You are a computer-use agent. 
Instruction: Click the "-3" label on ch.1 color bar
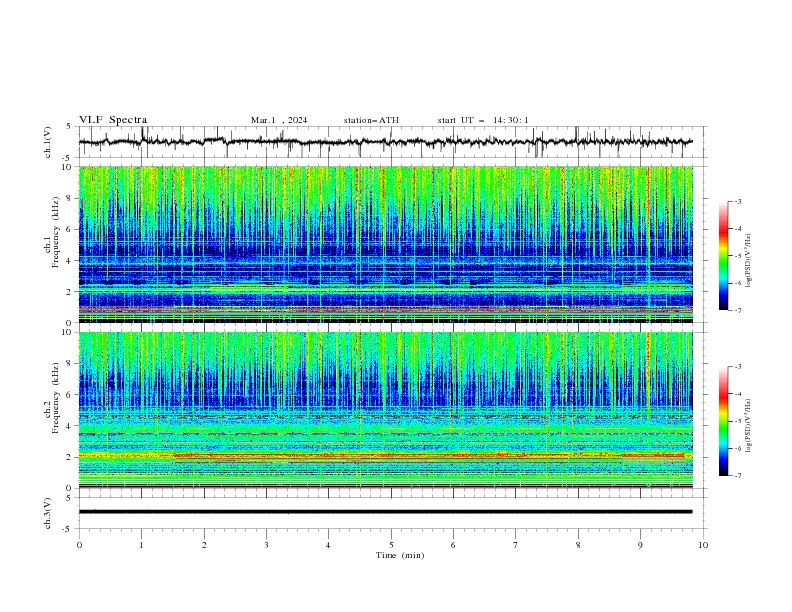click(737, 201)
